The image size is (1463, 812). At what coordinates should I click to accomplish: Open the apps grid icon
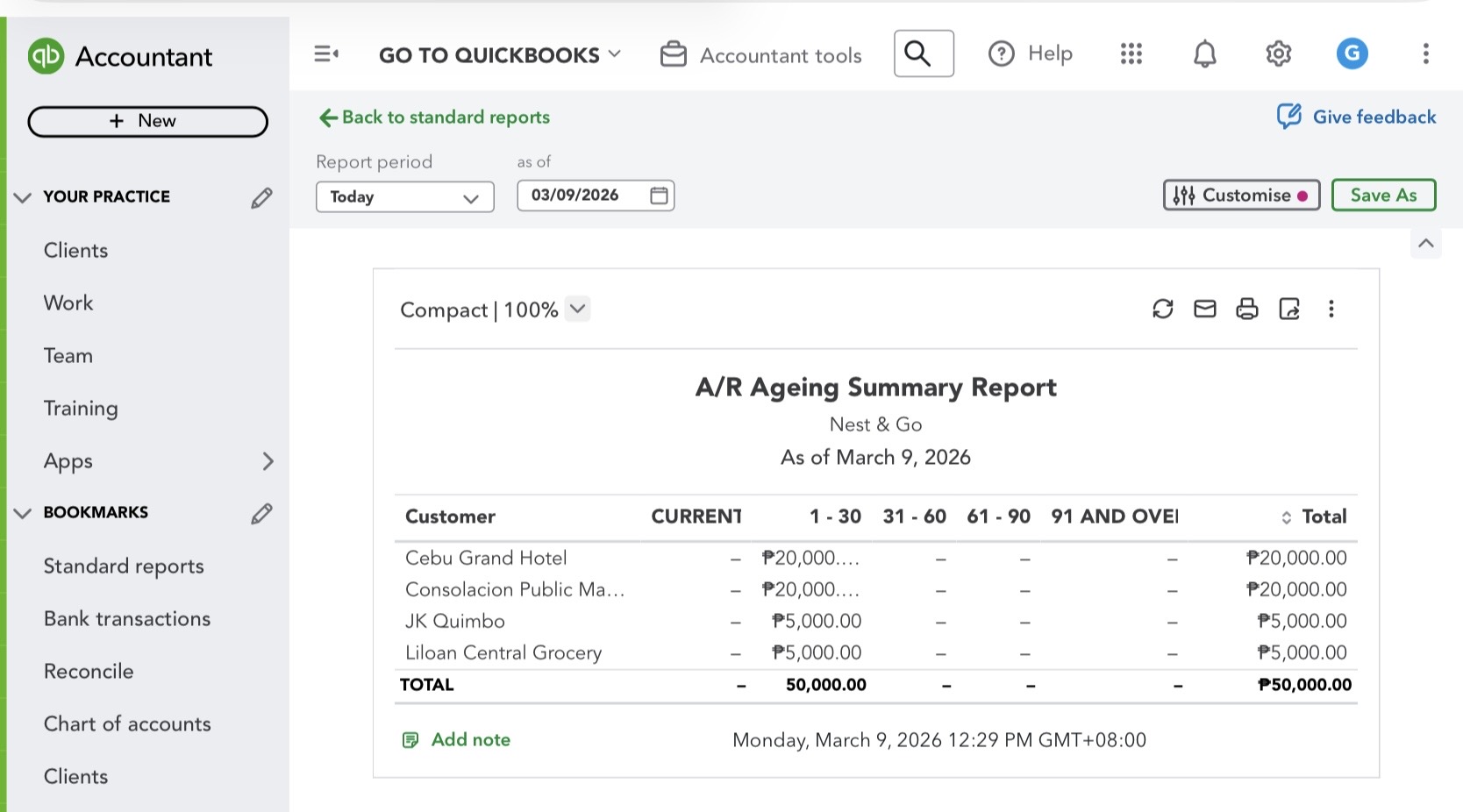(1131, 54)
